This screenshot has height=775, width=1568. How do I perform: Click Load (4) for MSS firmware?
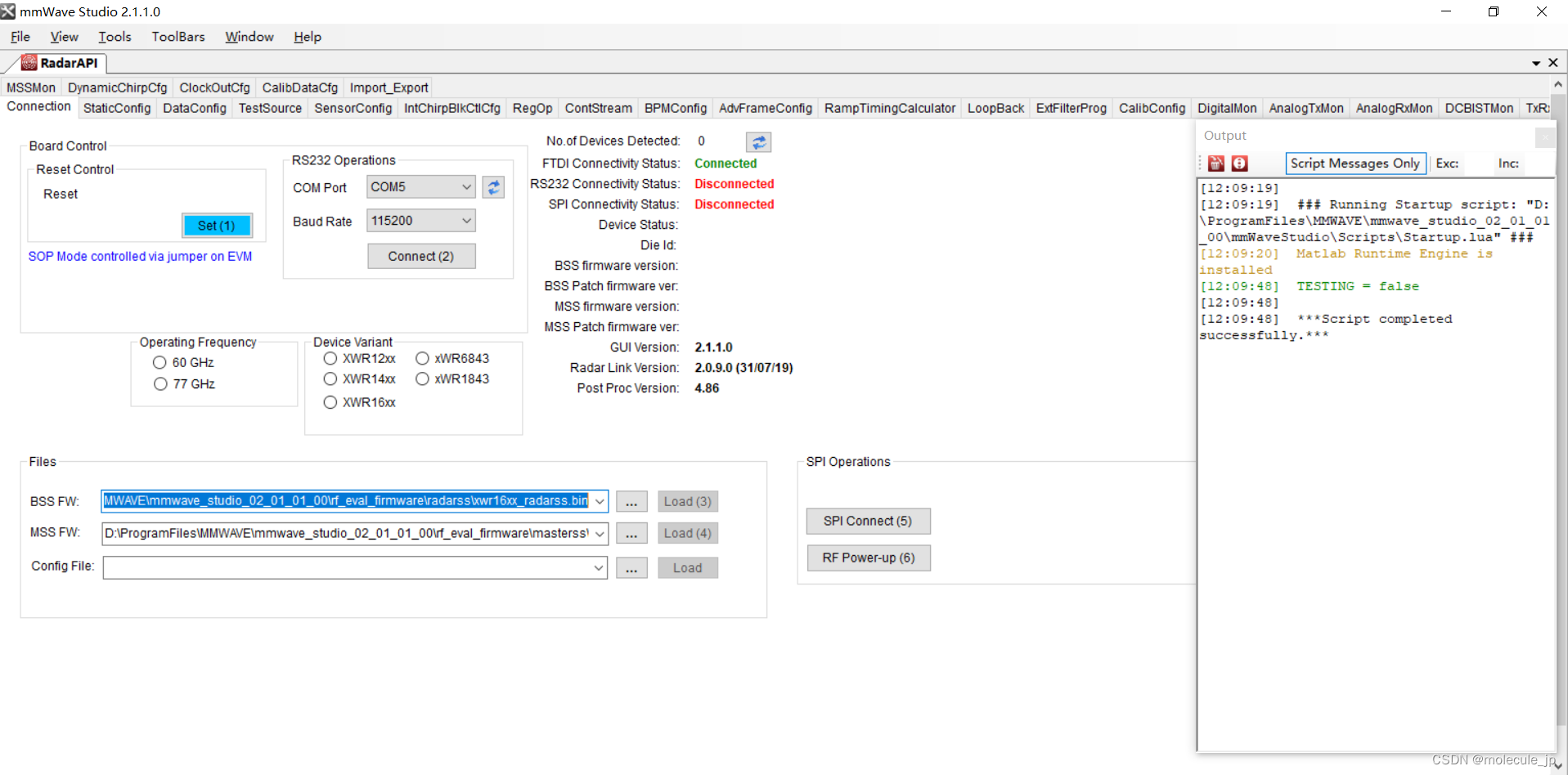coord(688,534)
